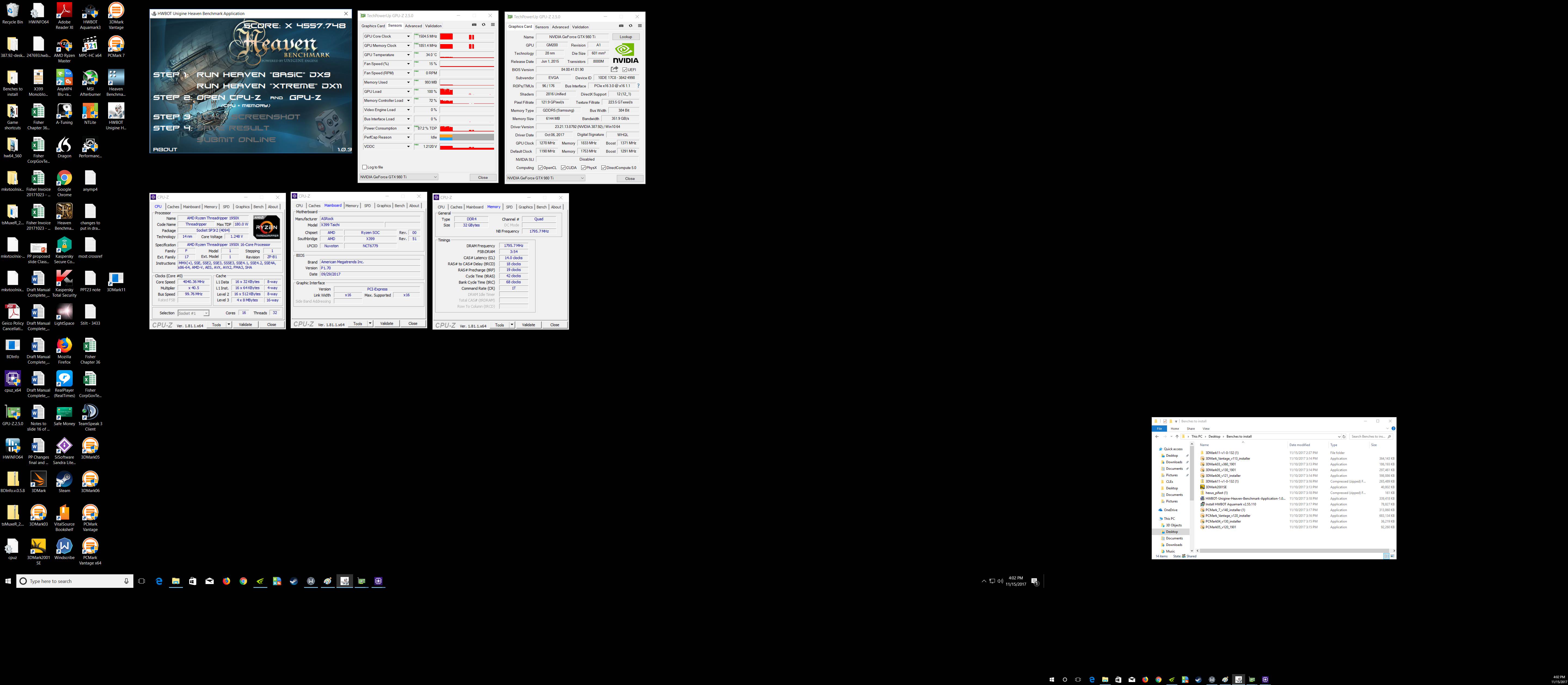Open the RealPlayer desktop icon
The height and width of the screenshot is (685, 1568).
(64, 382)
